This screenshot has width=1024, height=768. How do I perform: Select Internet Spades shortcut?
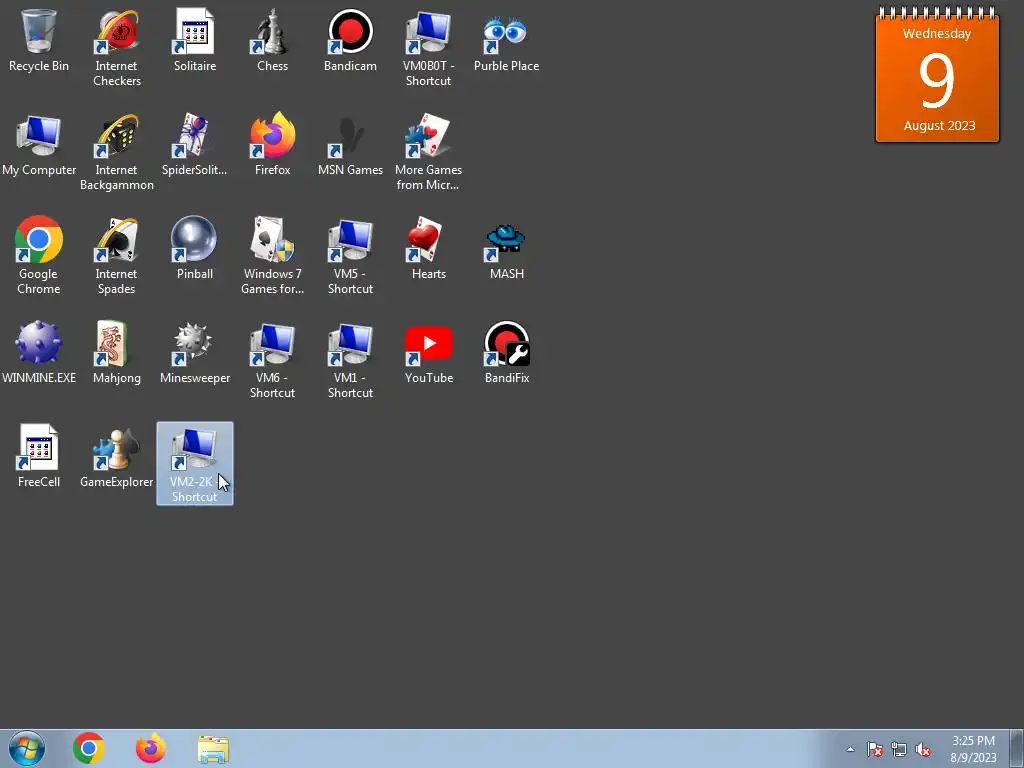[117, 256]
